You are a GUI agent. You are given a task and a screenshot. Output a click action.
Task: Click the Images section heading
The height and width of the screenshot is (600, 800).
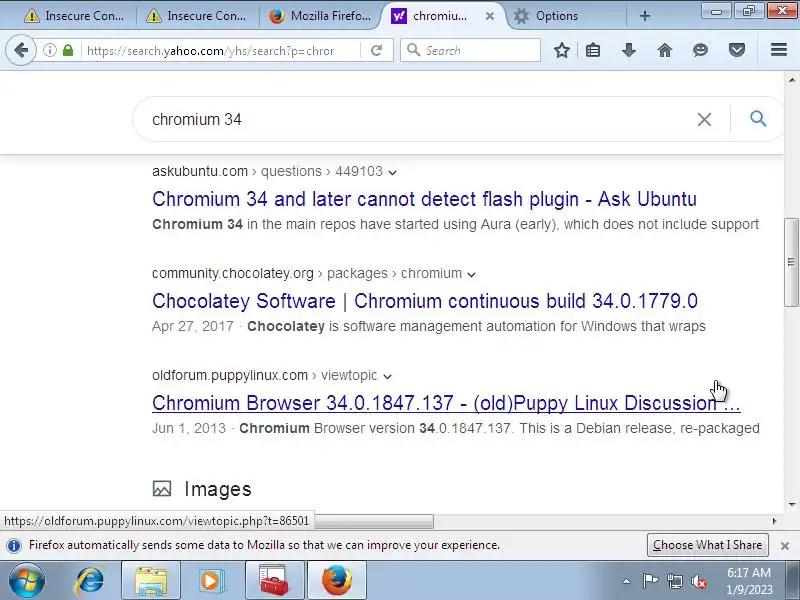(218, 489)
